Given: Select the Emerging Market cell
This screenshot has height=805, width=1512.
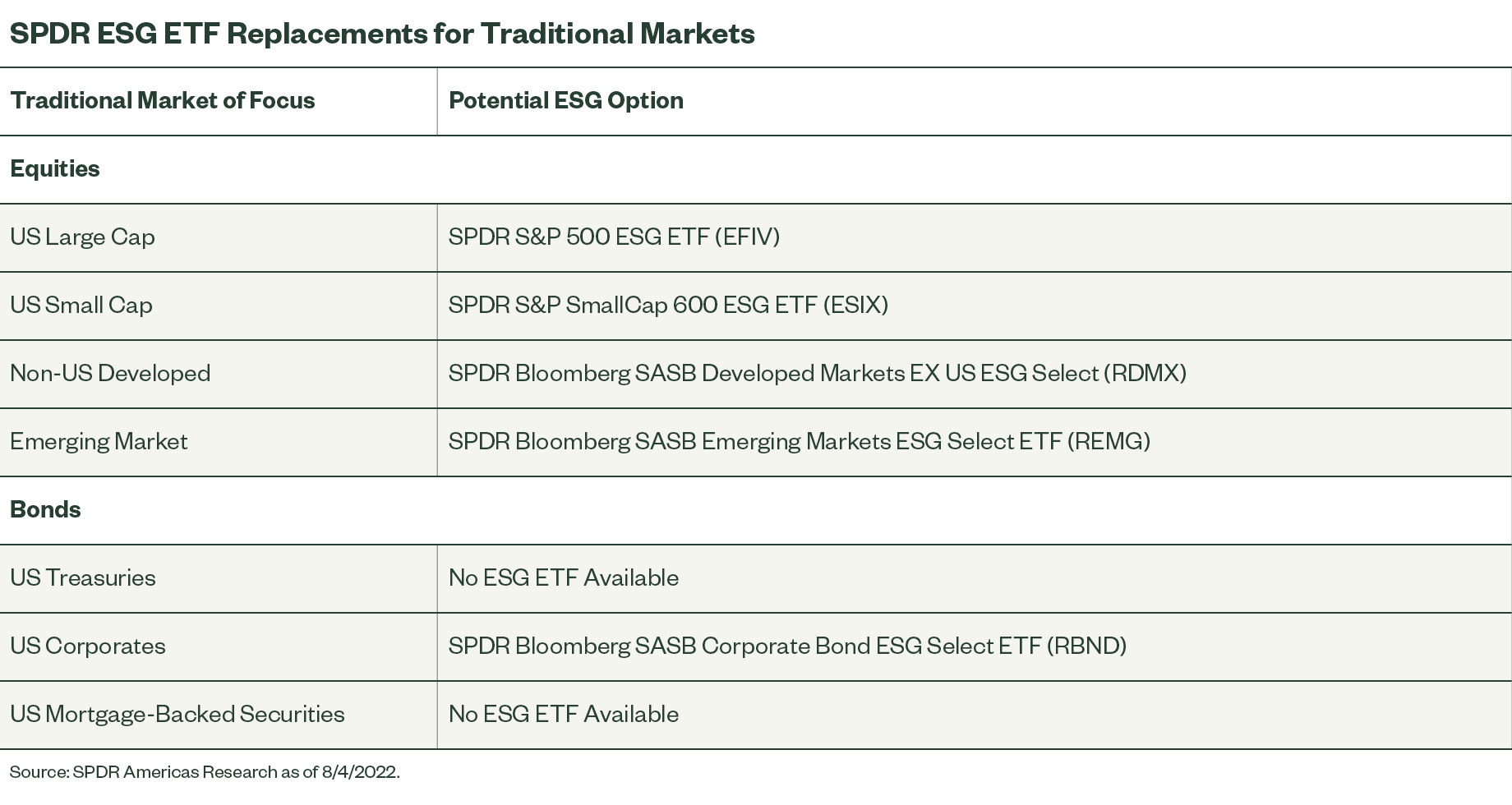Looking at the screenshot, I should click(99, 441).
